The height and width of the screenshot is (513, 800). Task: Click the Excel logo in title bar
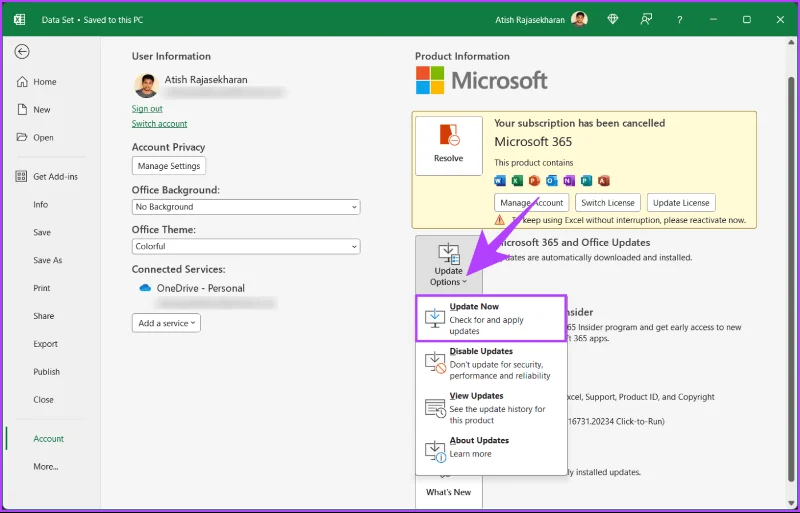pos(19,20)
